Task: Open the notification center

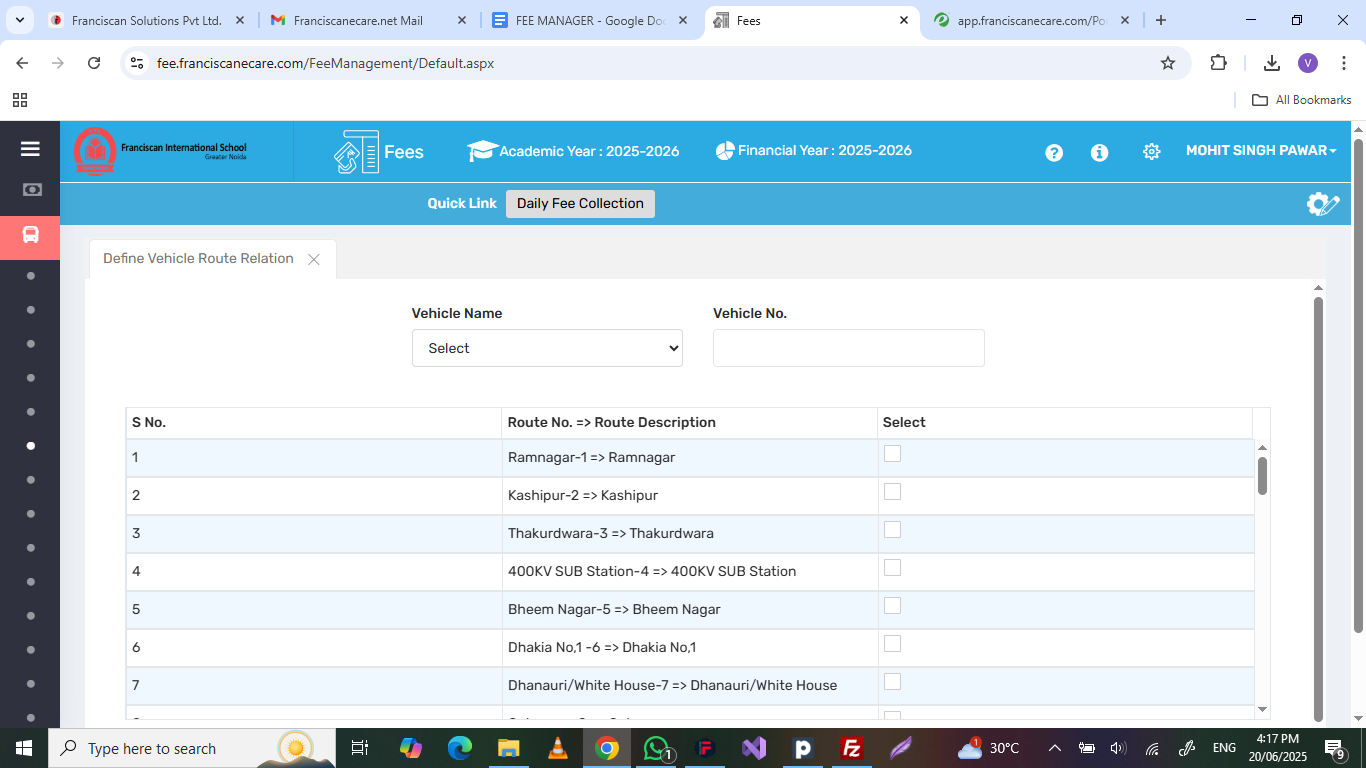Action: pos(1335,748)
